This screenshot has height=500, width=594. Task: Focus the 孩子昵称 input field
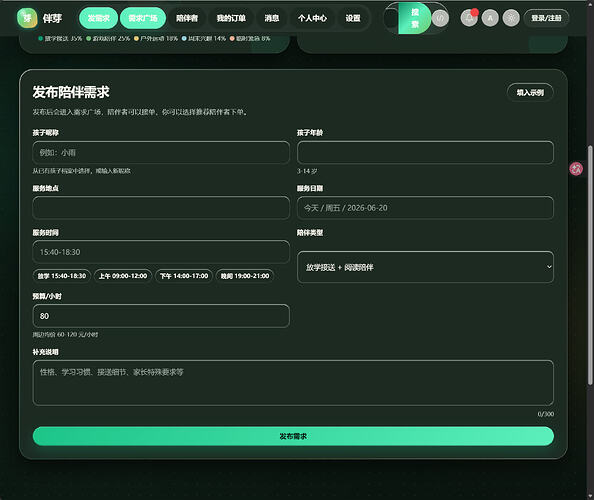(x=161, y=153)
